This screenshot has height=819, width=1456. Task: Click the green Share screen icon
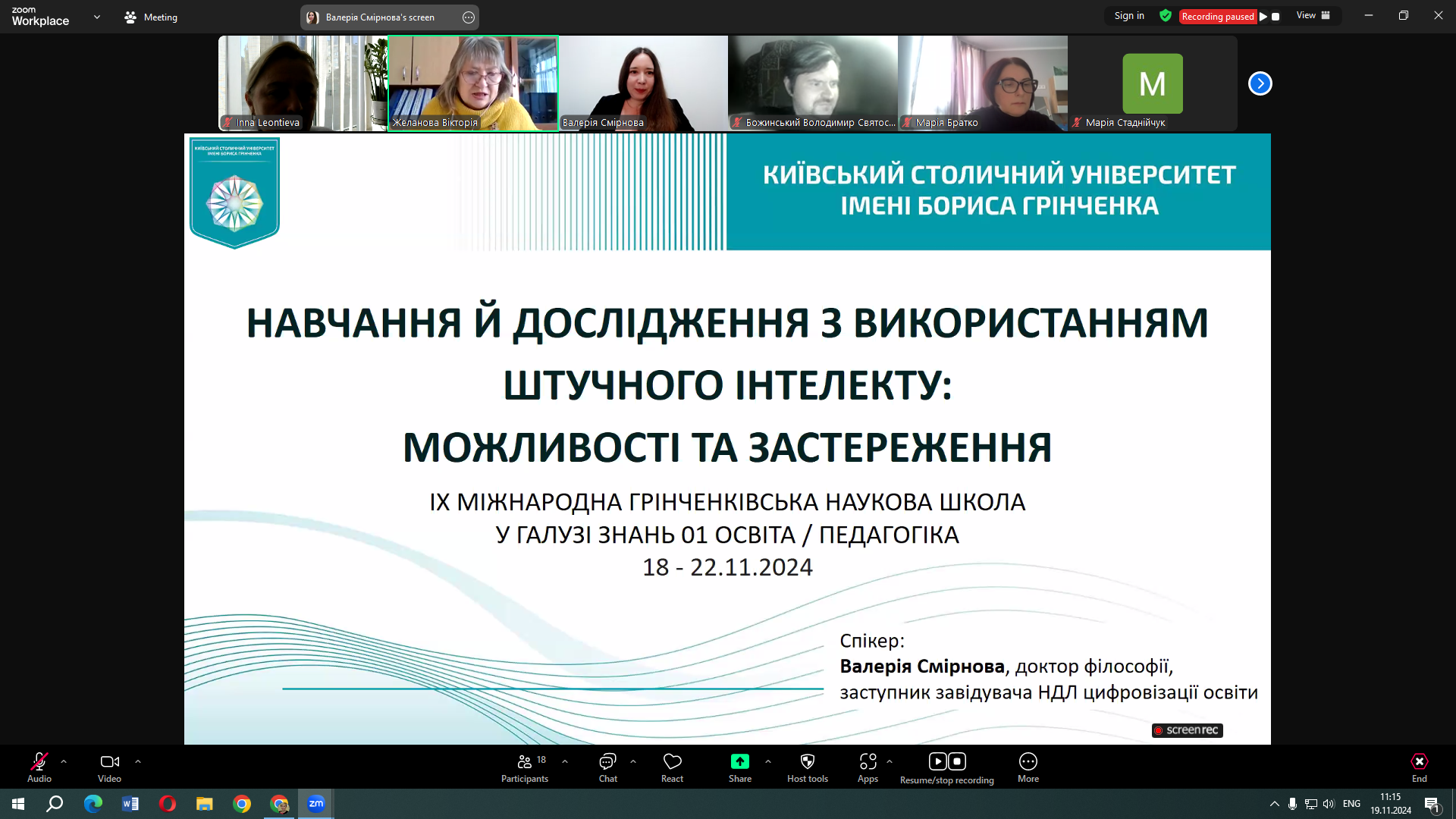tap(739, 761)
